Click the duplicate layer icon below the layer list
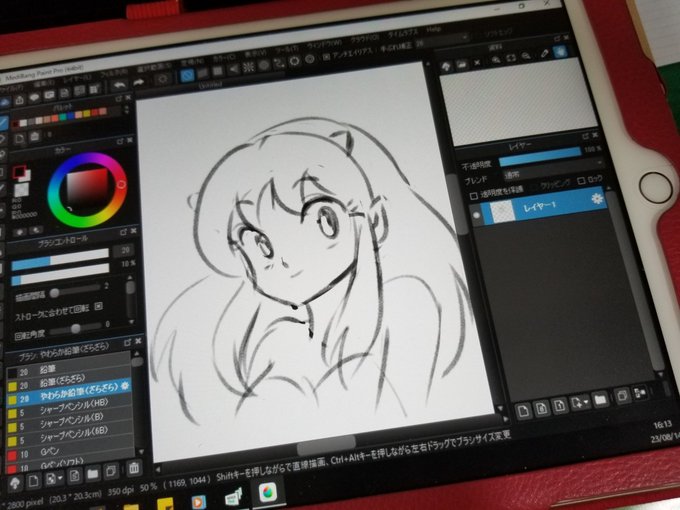This screenshot has height=510, width=680. tap(623, 396)
